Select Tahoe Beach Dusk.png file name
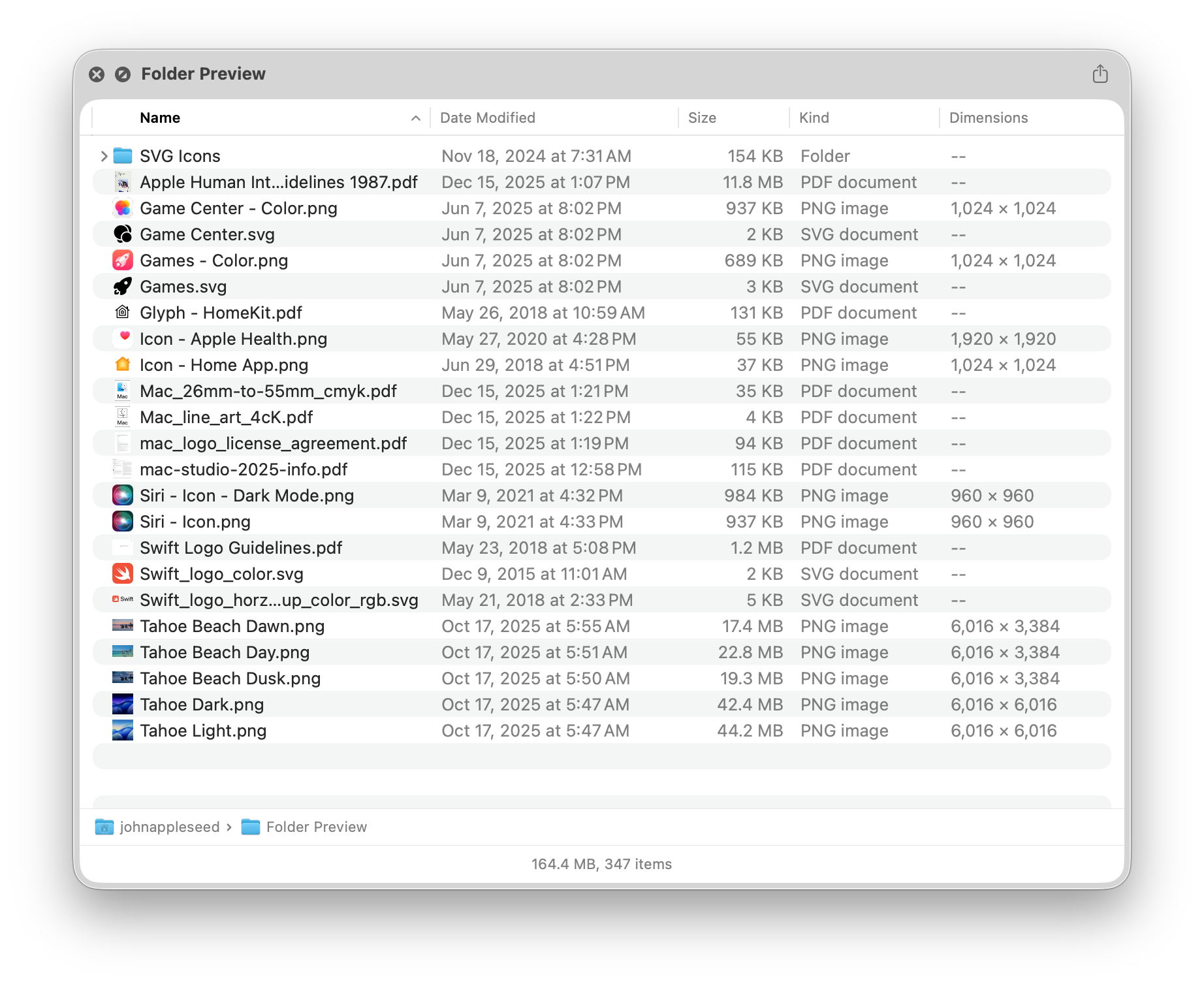Viewport: 1204px width, 986px height. pos(230,678)
